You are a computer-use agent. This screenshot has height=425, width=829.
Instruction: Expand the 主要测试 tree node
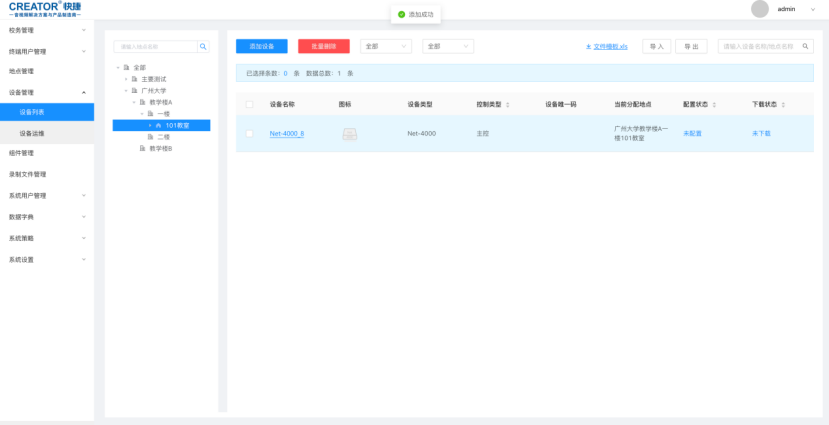click(x=126, y=79)
